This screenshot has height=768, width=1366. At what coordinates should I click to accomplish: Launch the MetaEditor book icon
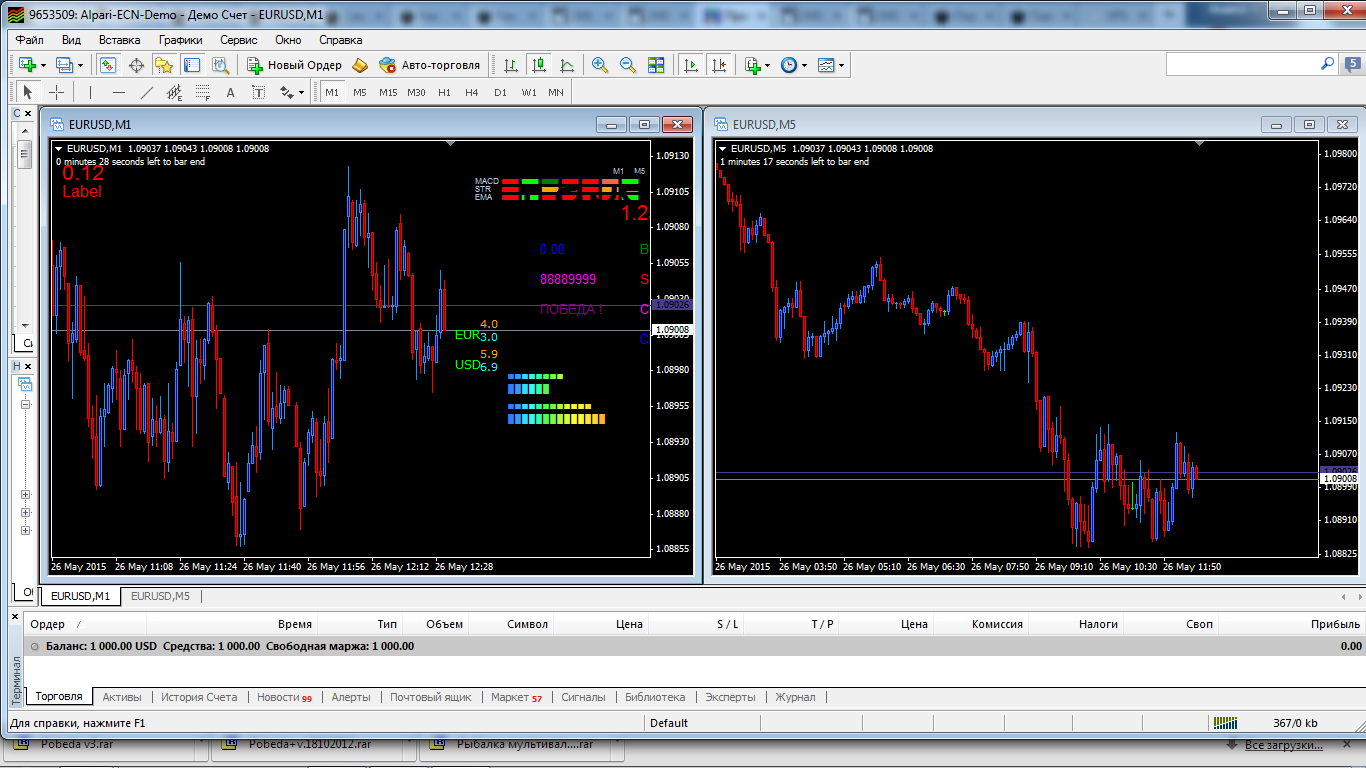360,65
